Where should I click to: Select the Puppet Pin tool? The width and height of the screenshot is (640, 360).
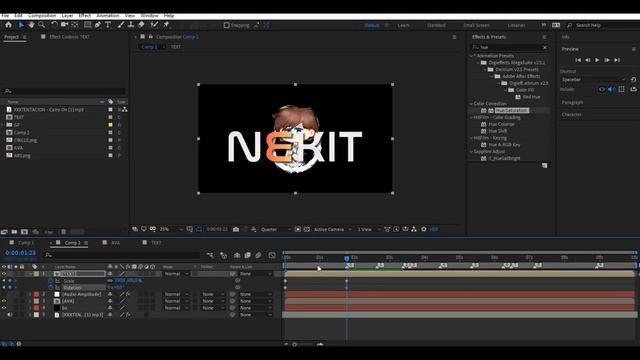coord(166,25)
